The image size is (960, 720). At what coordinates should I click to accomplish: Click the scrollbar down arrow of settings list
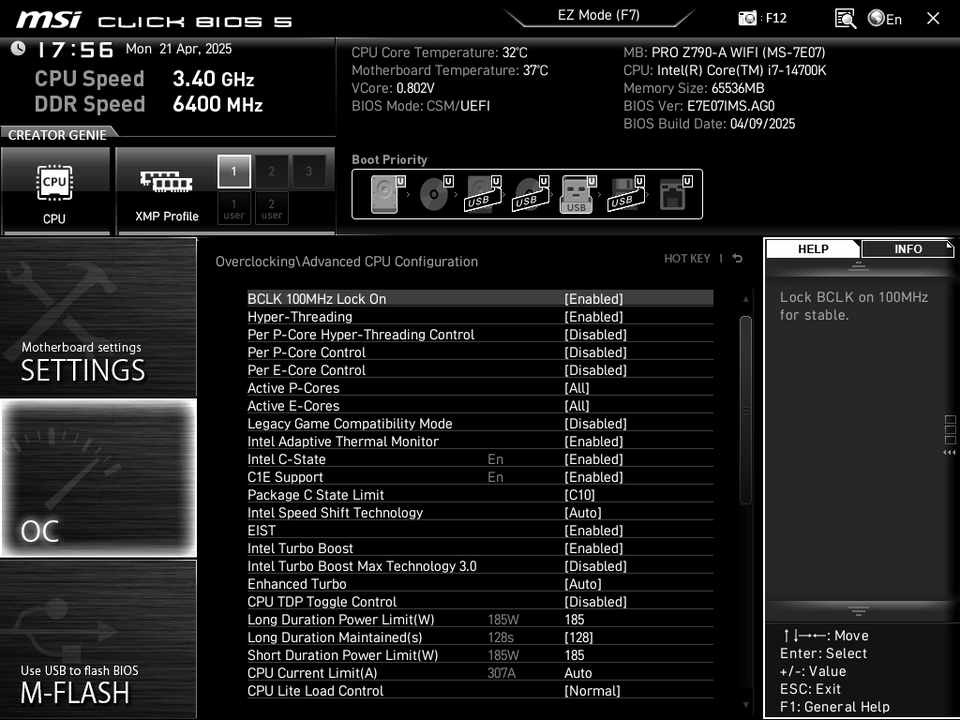(x=745, y=705)
